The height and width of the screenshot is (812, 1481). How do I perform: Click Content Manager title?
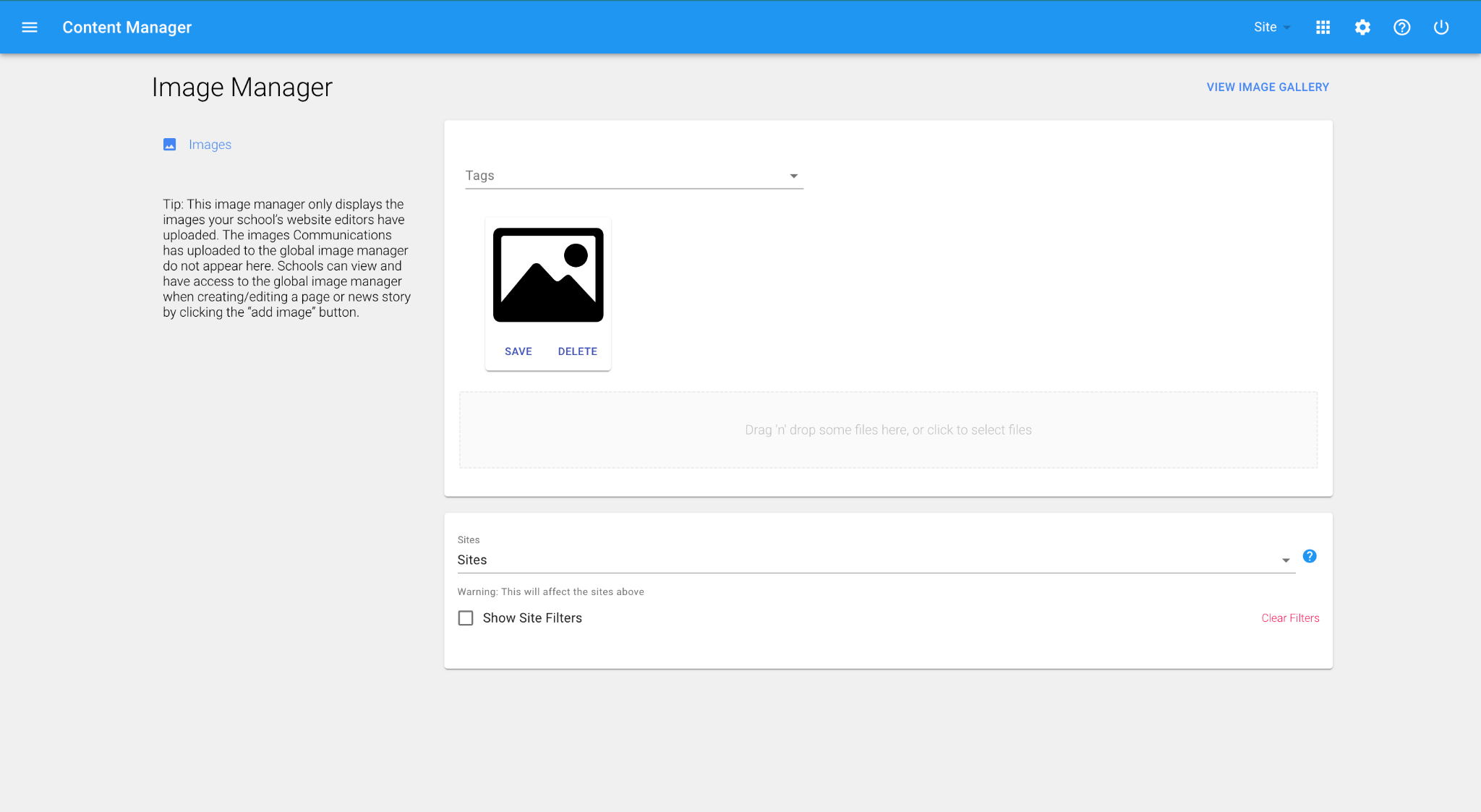click(x=127, y=27)
